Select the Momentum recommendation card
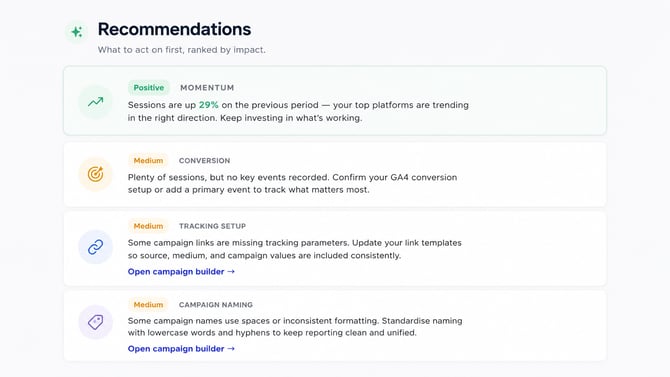Screen dimensions: 670x377 coord(335,101)
